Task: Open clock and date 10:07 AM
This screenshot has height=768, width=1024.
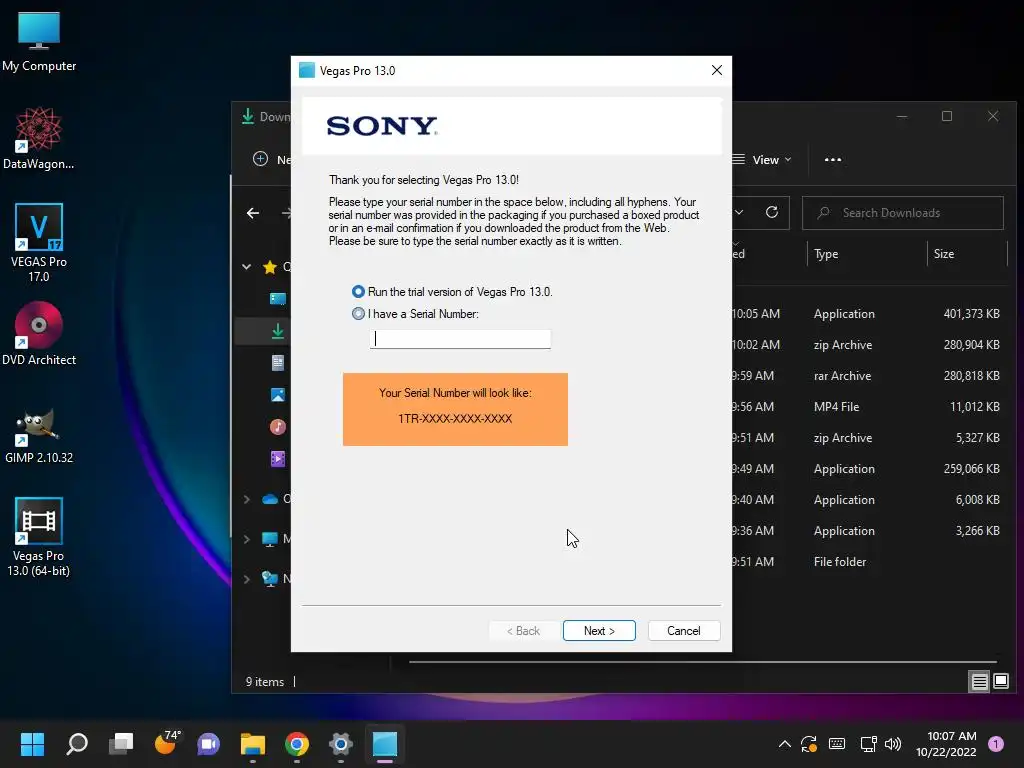Action: [x=945, y=744]
